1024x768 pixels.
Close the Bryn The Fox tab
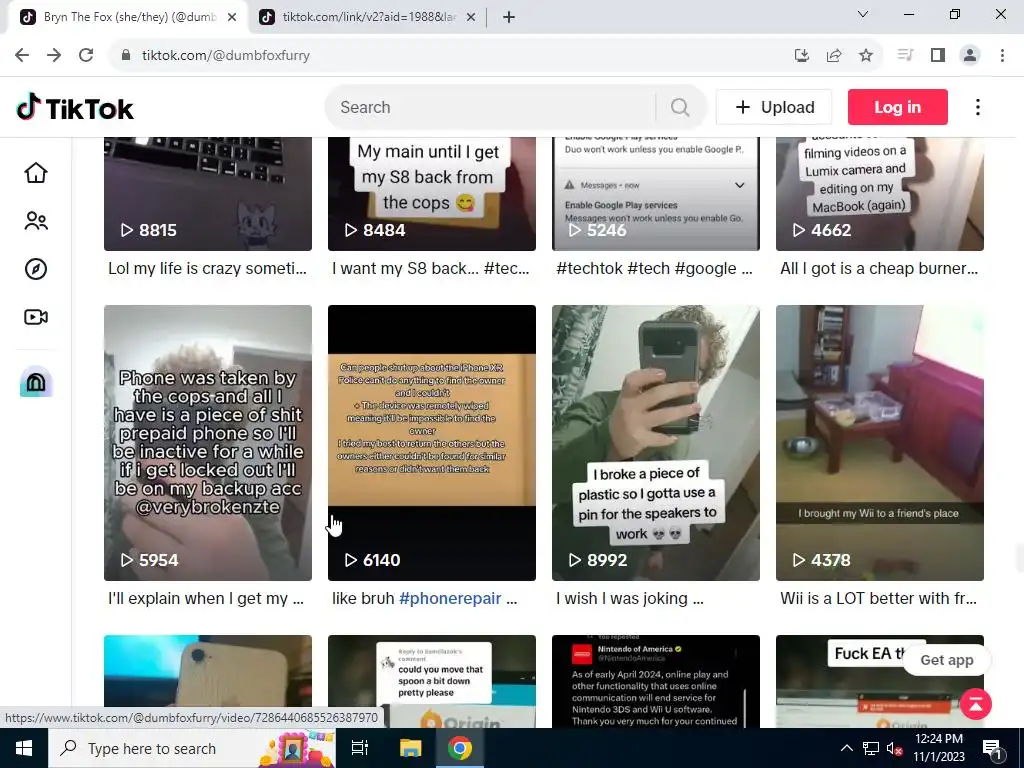click(232, 17)
